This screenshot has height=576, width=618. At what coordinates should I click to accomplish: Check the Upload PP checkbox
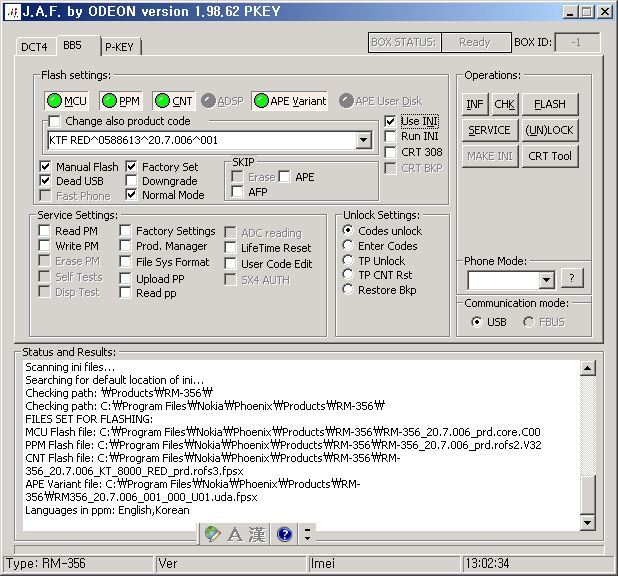(125, 278)
